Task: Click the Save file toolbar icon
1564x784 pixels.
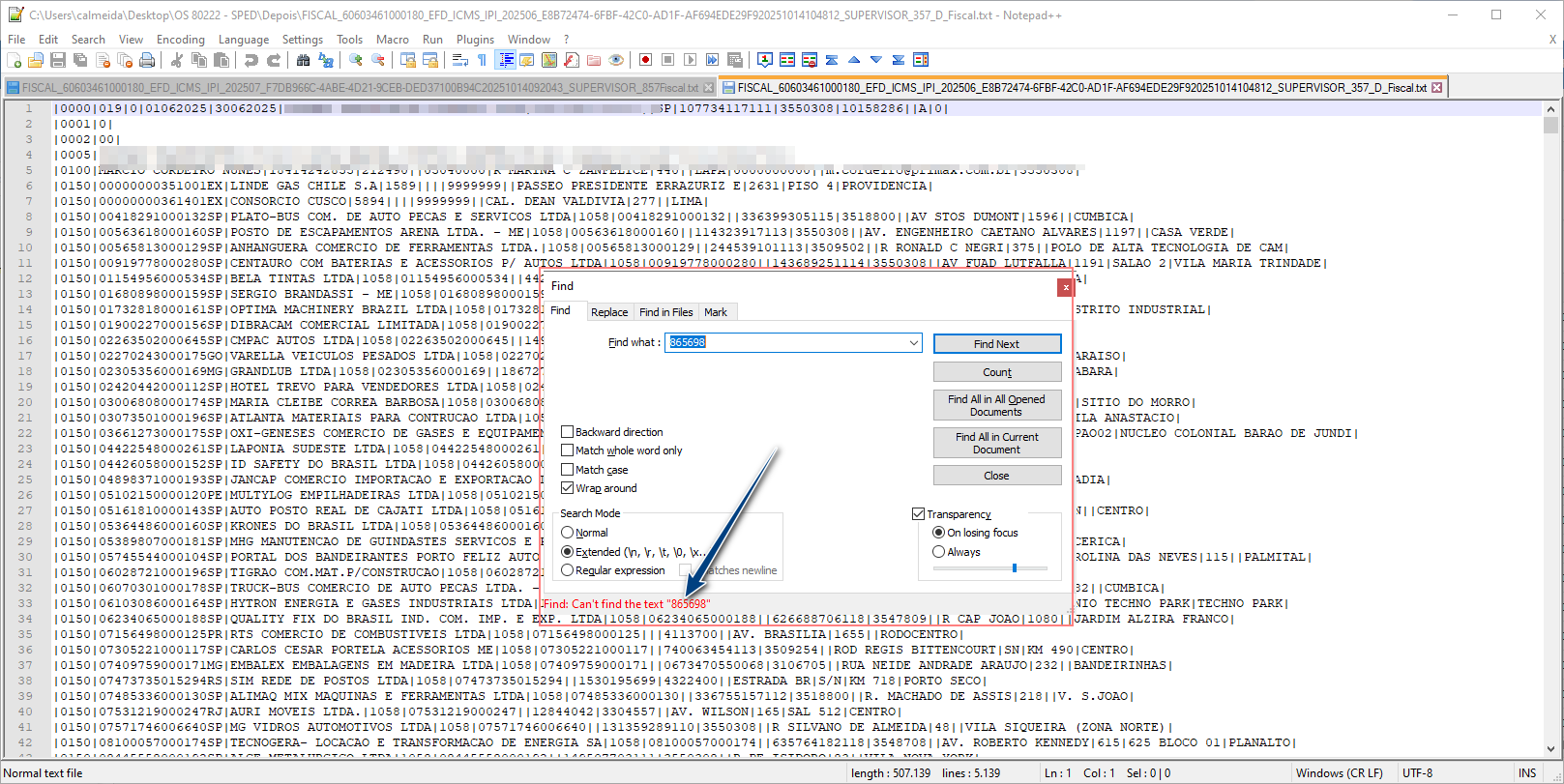Action: coord(58,60)
